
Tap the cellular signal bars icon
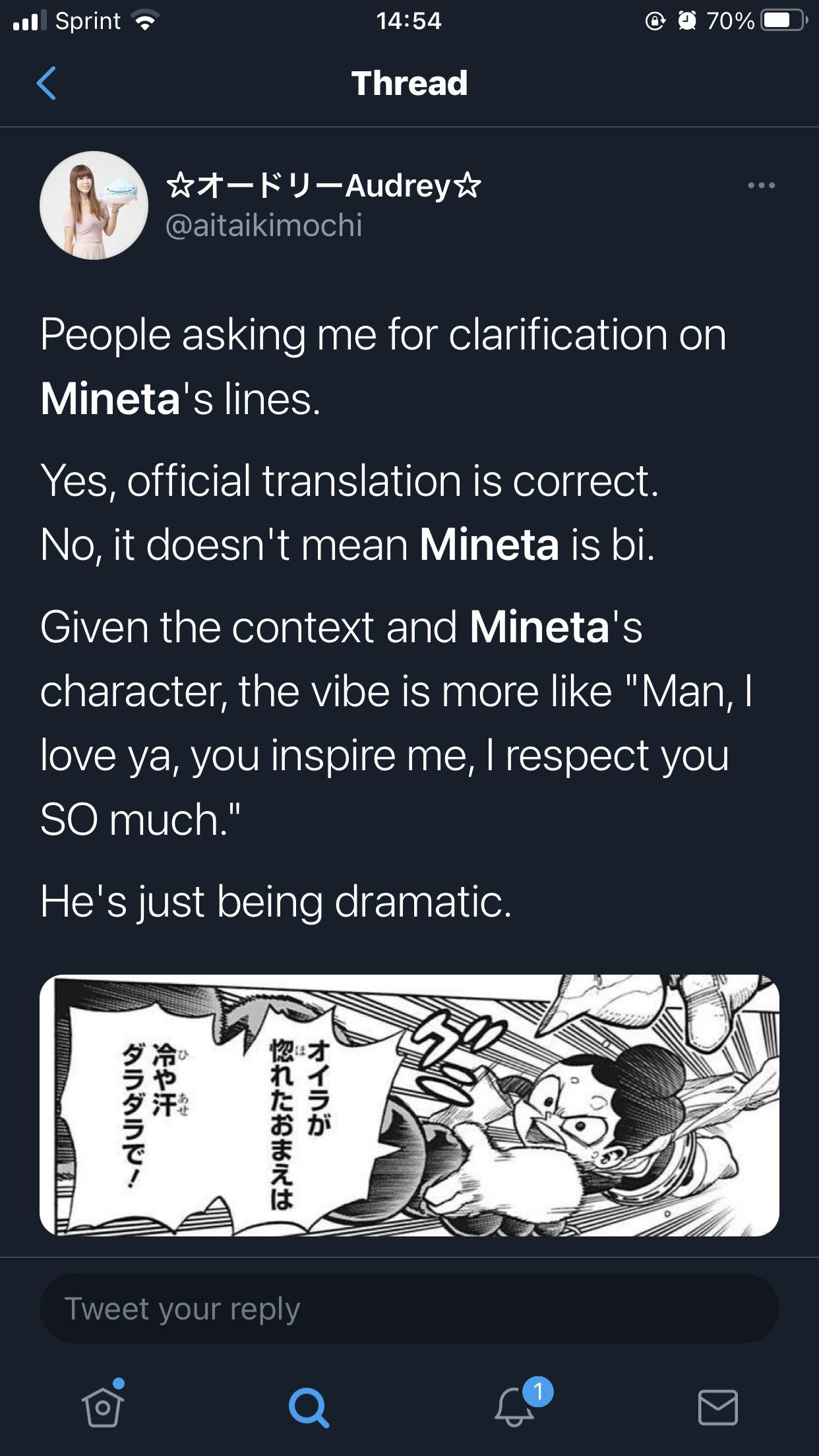[x=30, y=21]
